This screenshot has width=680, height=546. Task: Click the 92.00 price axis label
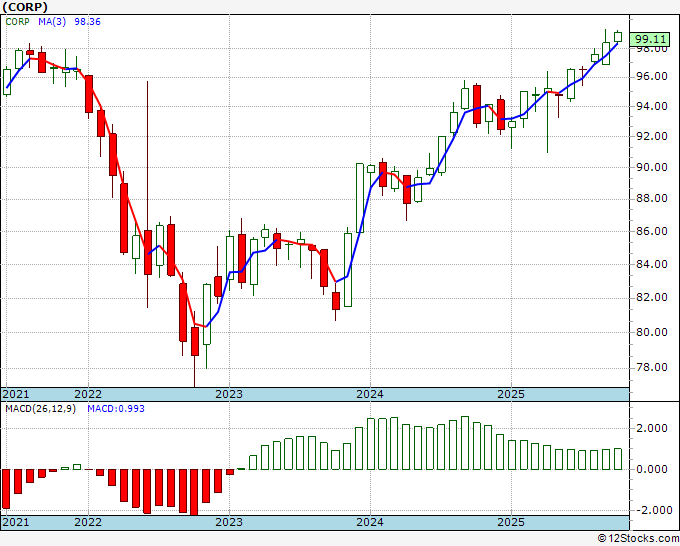654,136
